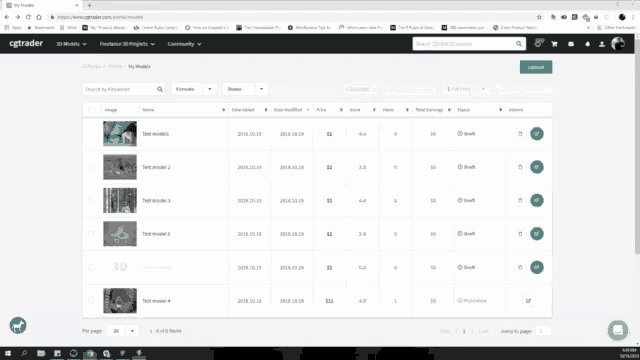The width and height of the screenshot is (640, 360).
Task: Open the Windows Start menu
Action: point(8,353)
